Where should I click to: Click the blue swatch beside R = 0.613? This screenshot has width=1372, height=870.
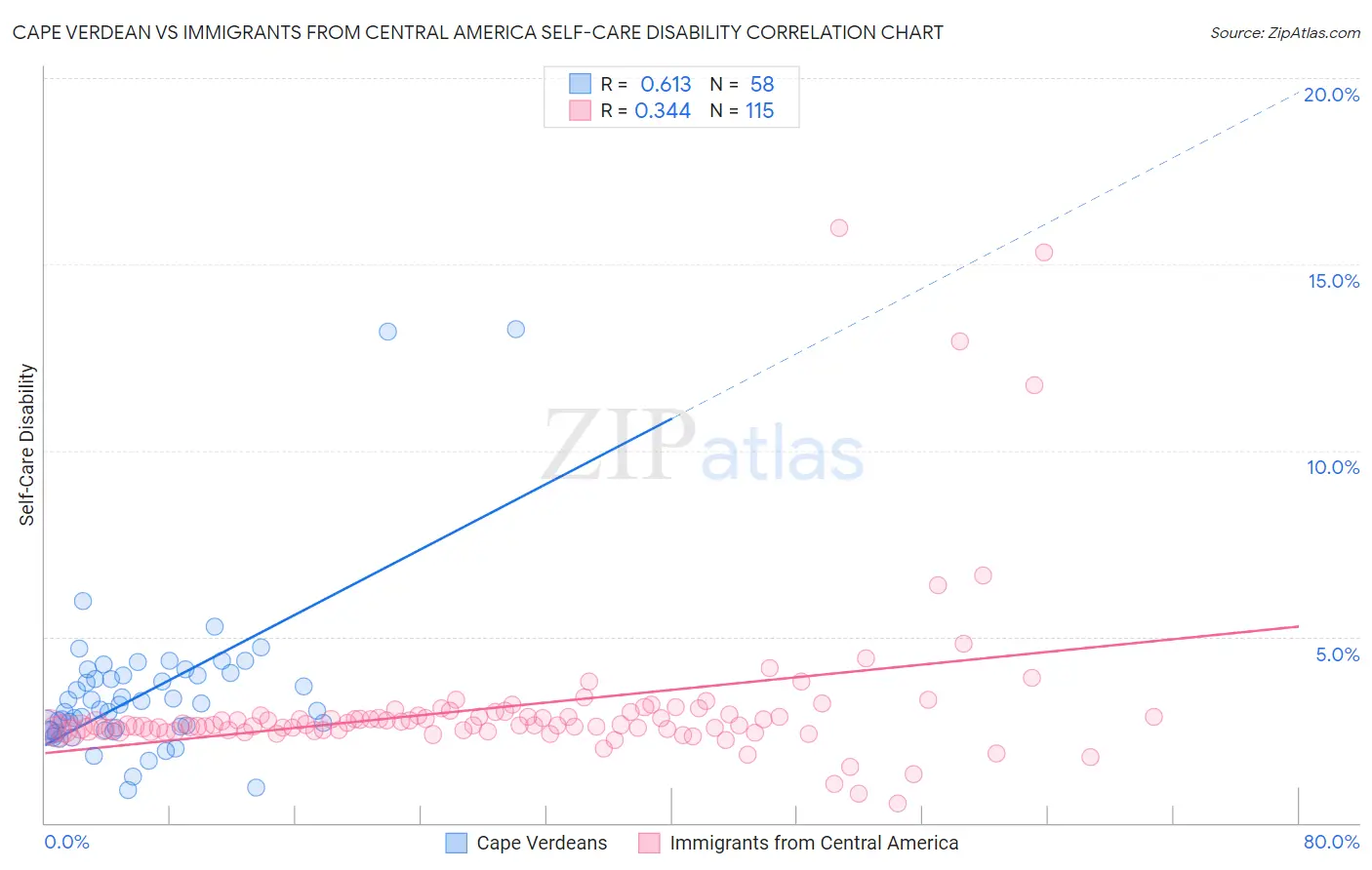pos(581,84)
